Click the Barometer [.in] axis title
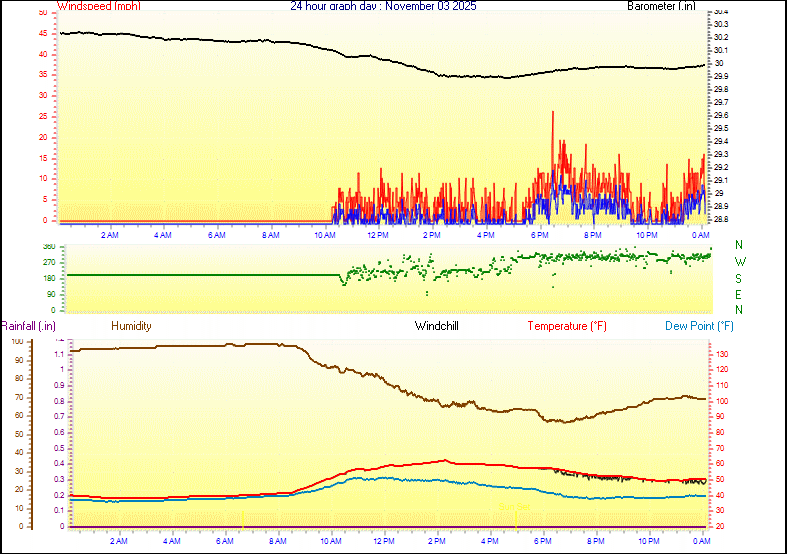The width and height of the screenshot is (798, 554). [661, 6]
